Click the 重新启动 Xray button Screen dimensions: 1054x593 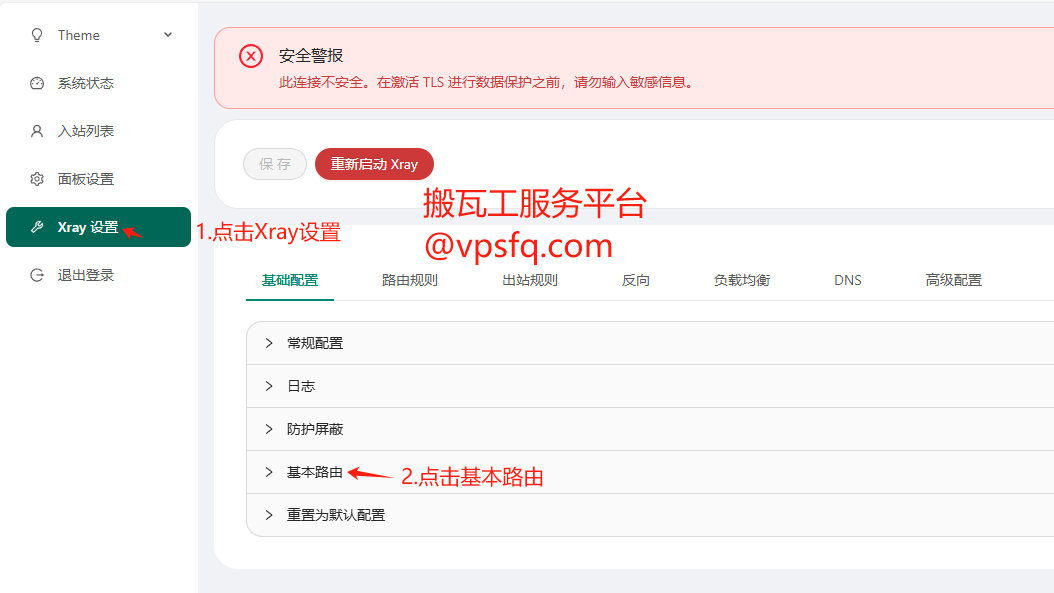click(374, 164)
